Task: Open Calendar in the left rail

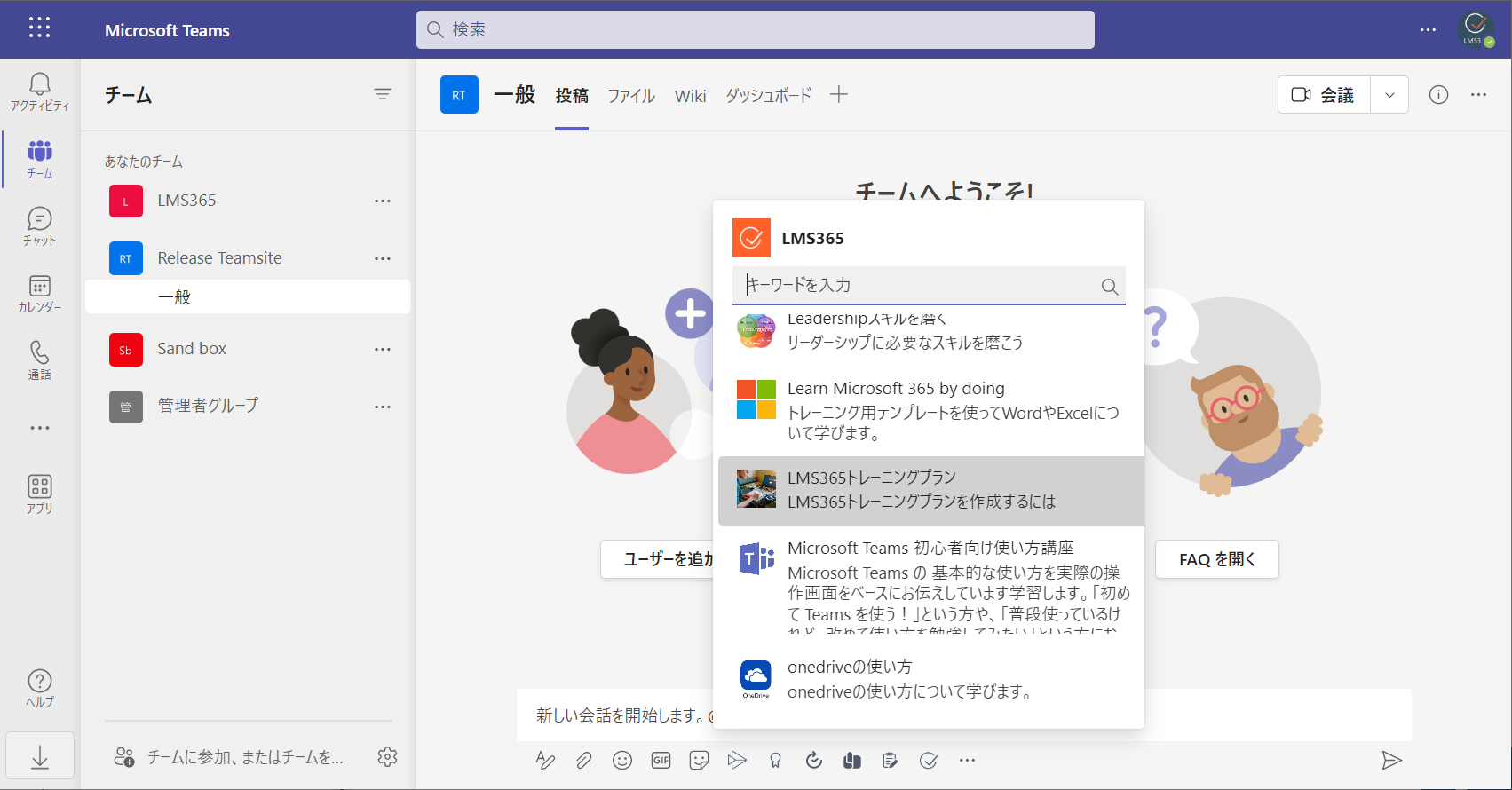Action: 39,294
